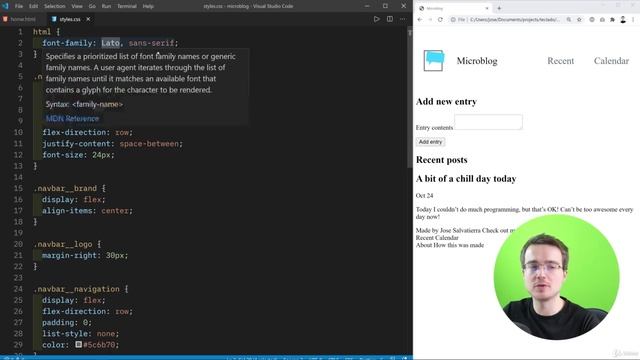The image size is (640, 360).
Task: Open the Run menu
Action: [x=106, y=6]
